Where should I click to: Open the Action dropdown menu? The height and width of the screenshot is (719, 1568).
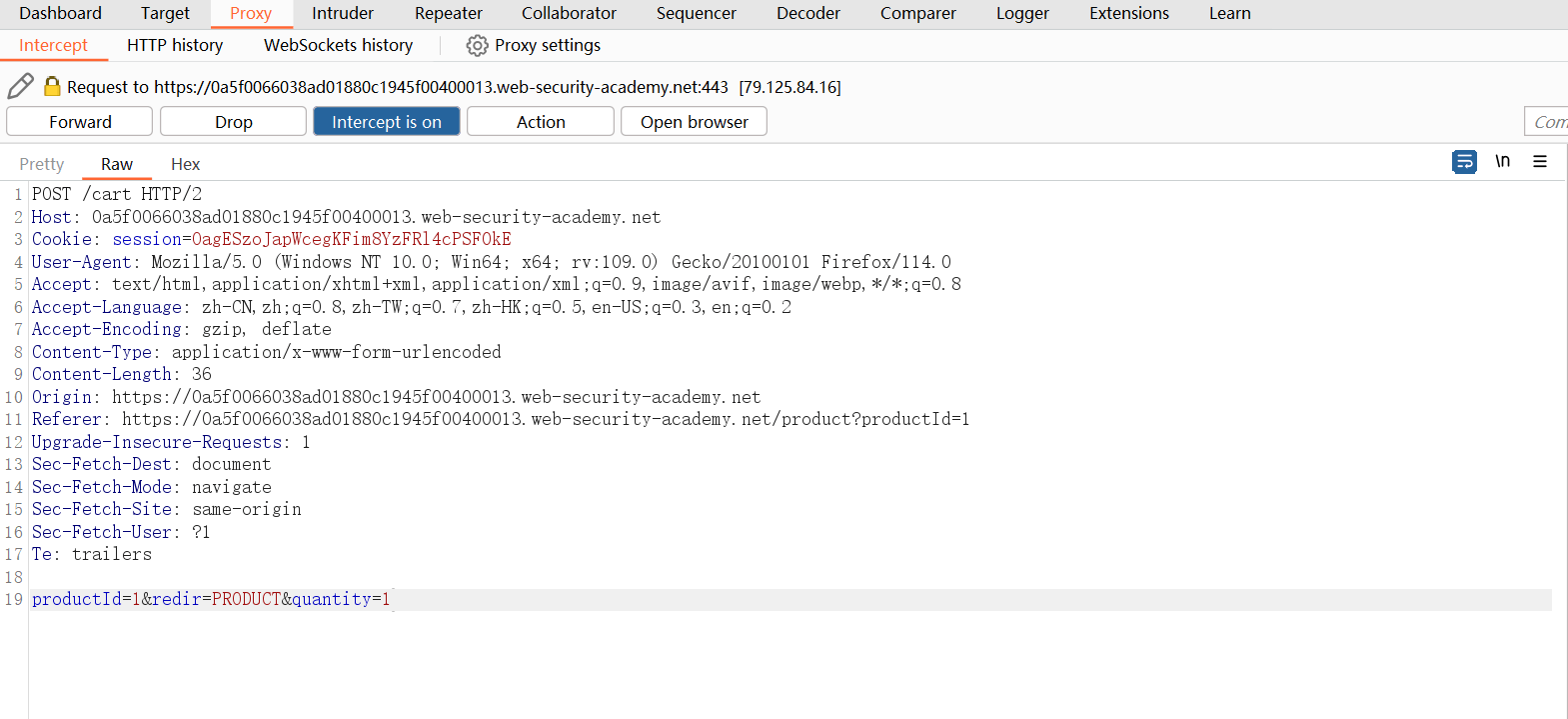pyautogui.click(x=540, y=122)
